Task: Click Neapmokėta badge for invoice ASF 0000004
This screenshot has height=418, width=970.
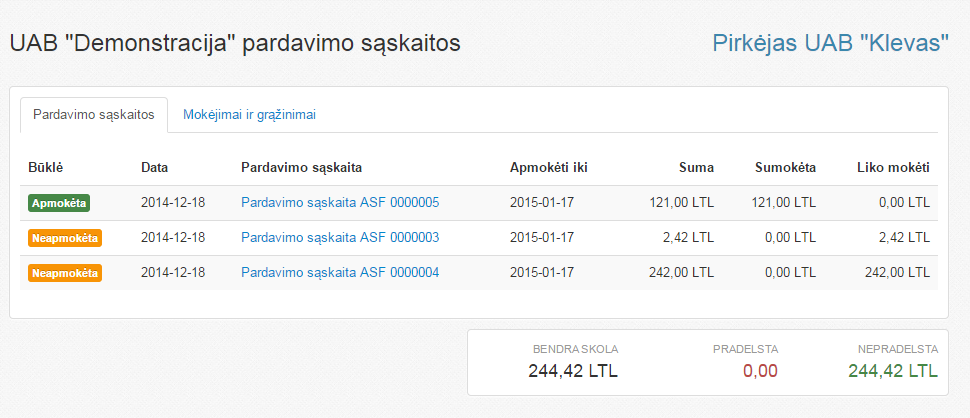Action: [x=65, y=272]
